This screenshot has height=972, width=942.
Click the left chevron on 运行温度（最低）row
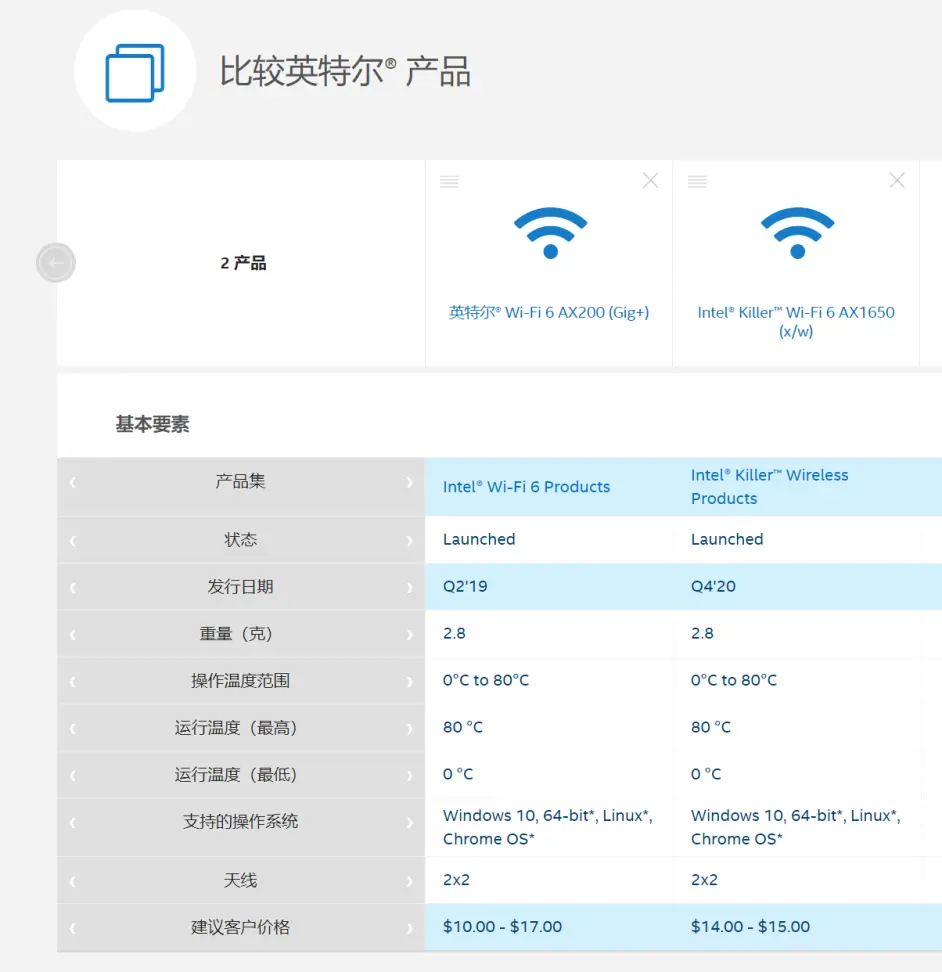[73, 775]
